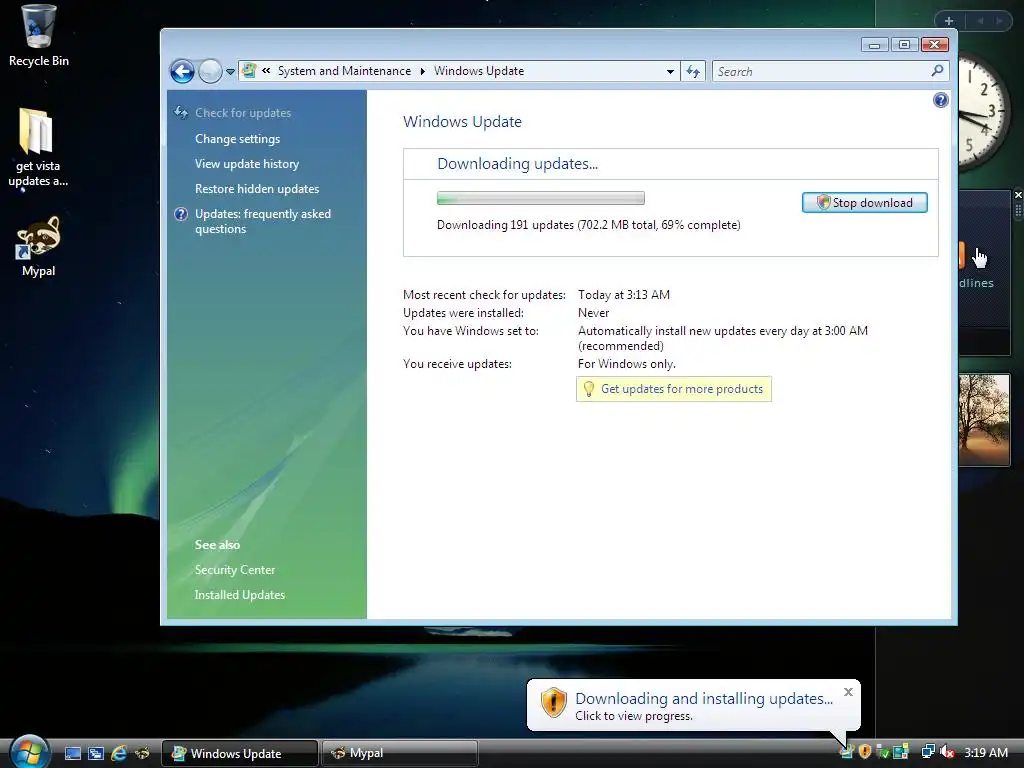
Task: Open View update history
Action: tap(247, 164)
